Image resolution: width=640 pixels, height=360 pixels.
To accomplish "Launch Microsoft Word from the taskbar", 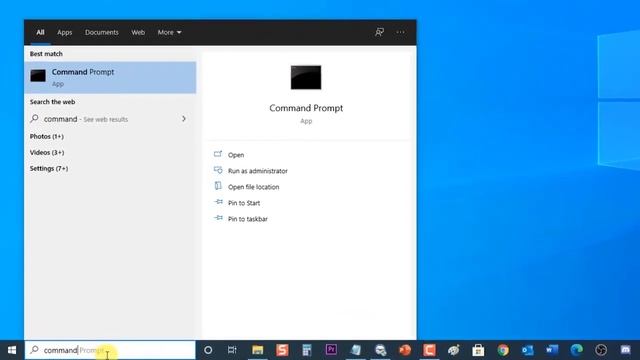I will [552, 350].
